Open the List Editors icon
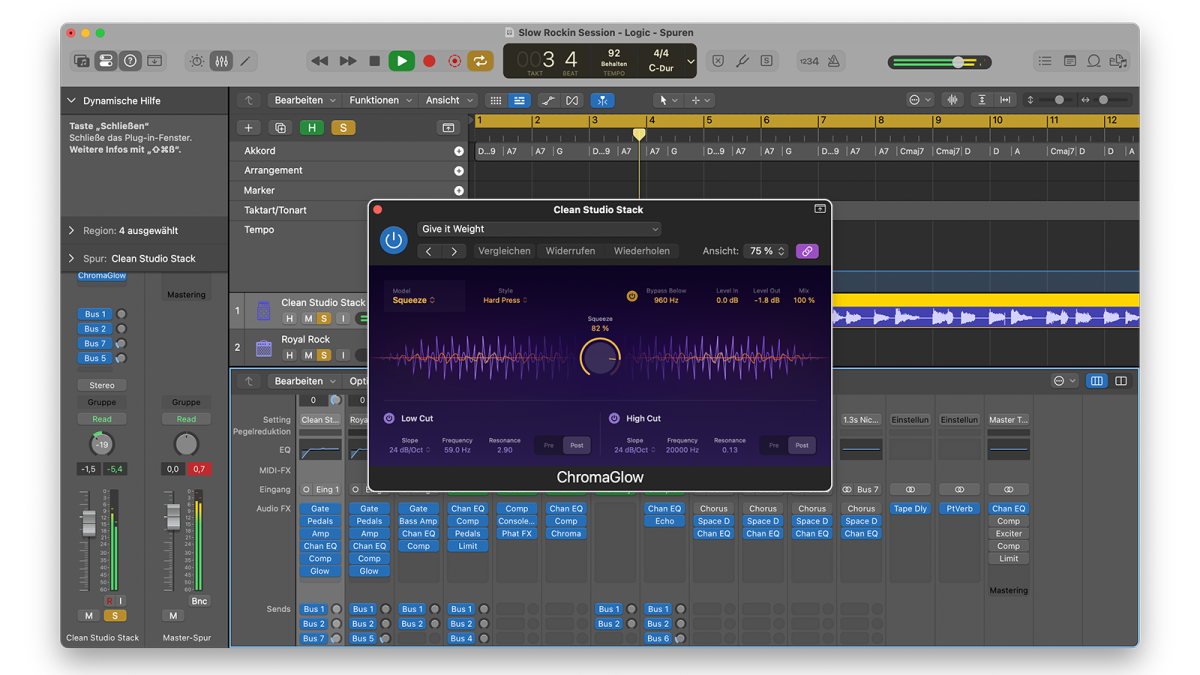This screenshot has width=1200, height=675. click(x=1045, y=61)
